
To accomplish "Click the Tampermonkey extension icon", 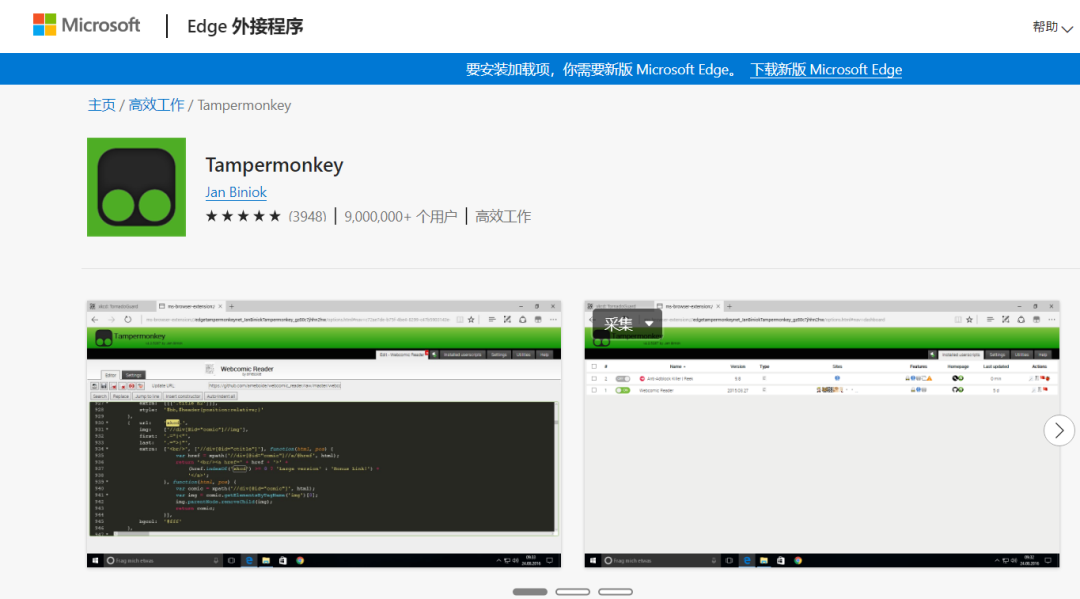I will tap(136, 187).
